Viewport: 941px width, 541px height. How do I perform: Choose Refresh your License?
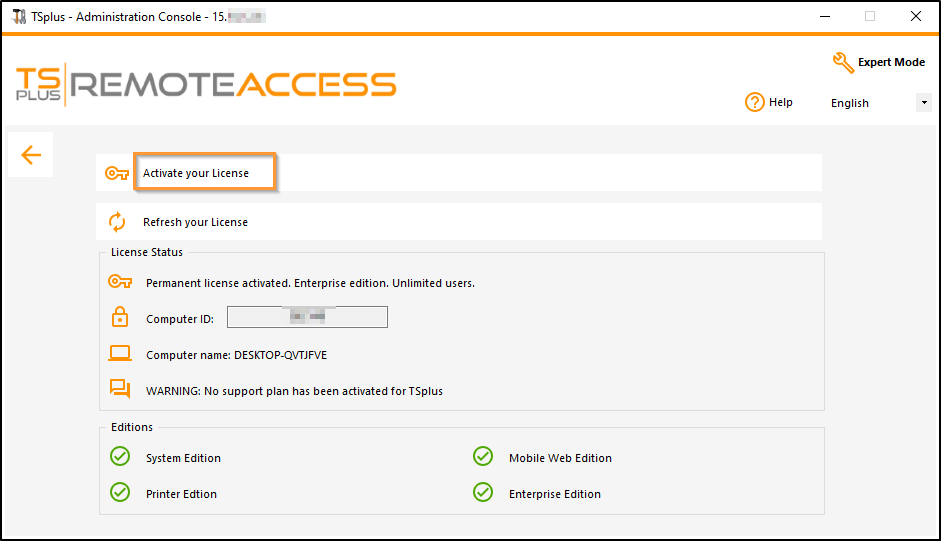tap(196, 222)
